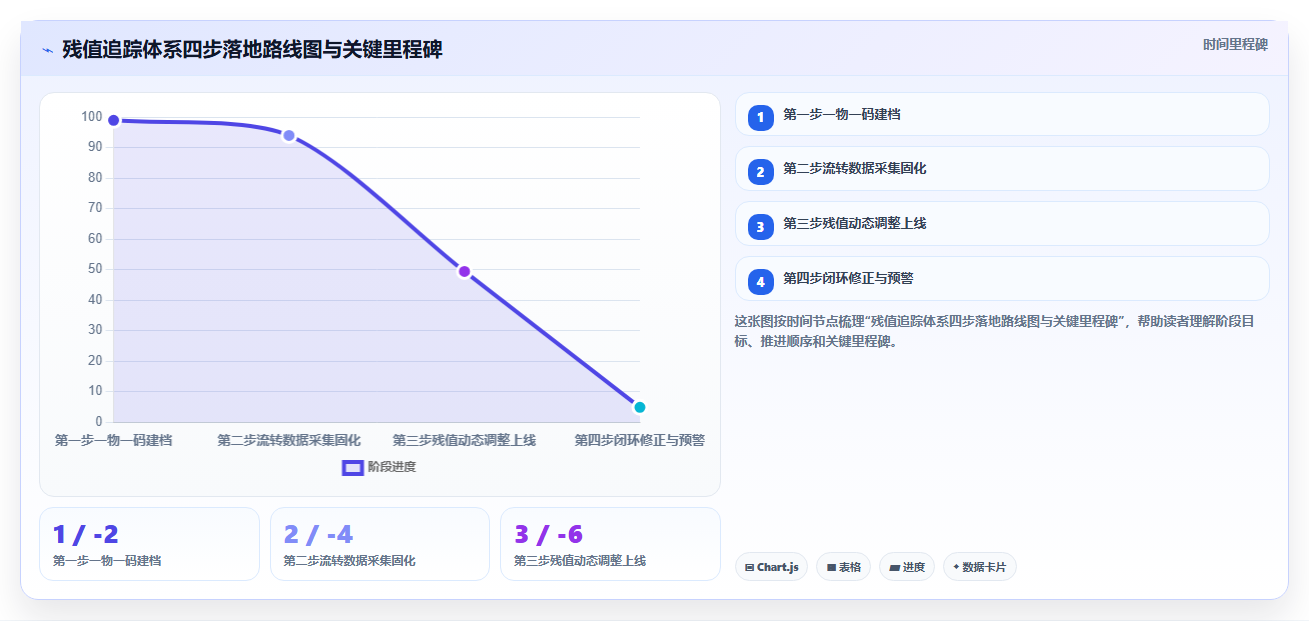Click the 表格 tag chip
The width and height of the screenshot is (1309, 621).
(844, 567)
